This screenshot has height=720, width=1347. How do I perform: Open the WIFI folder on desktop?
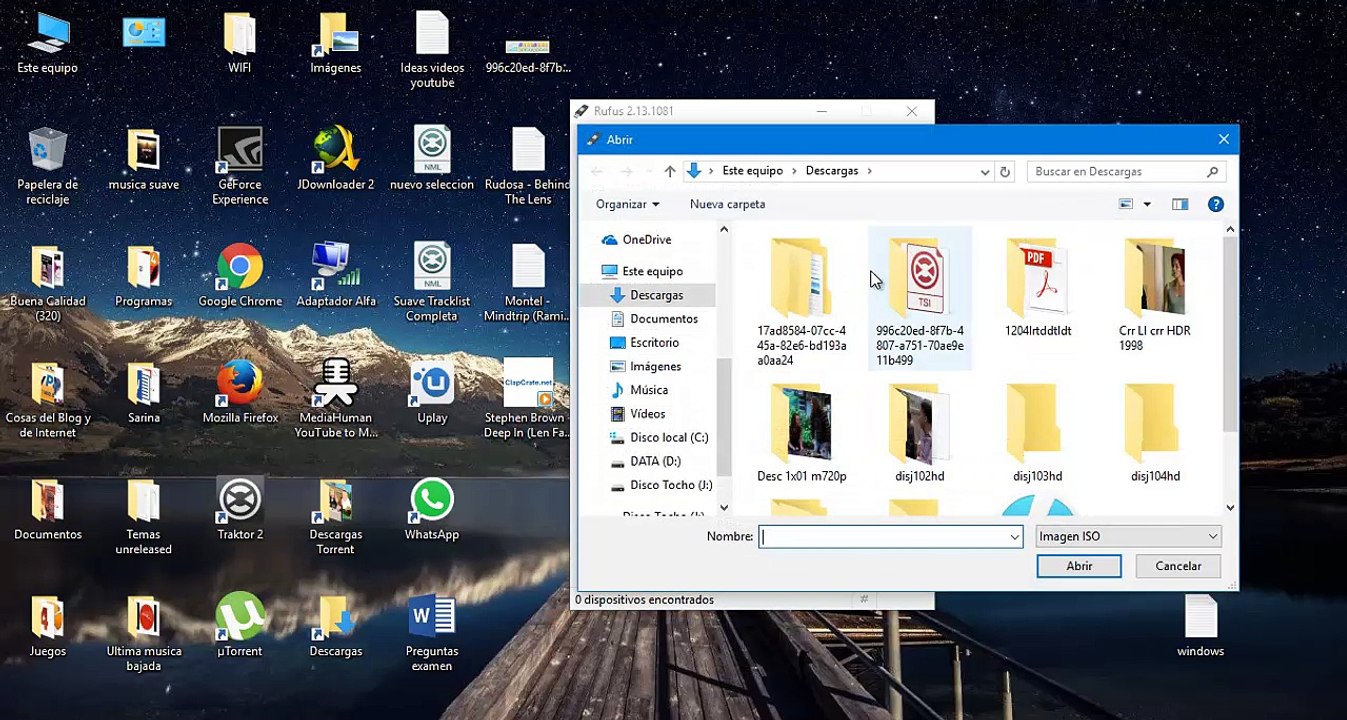[240, 44]
